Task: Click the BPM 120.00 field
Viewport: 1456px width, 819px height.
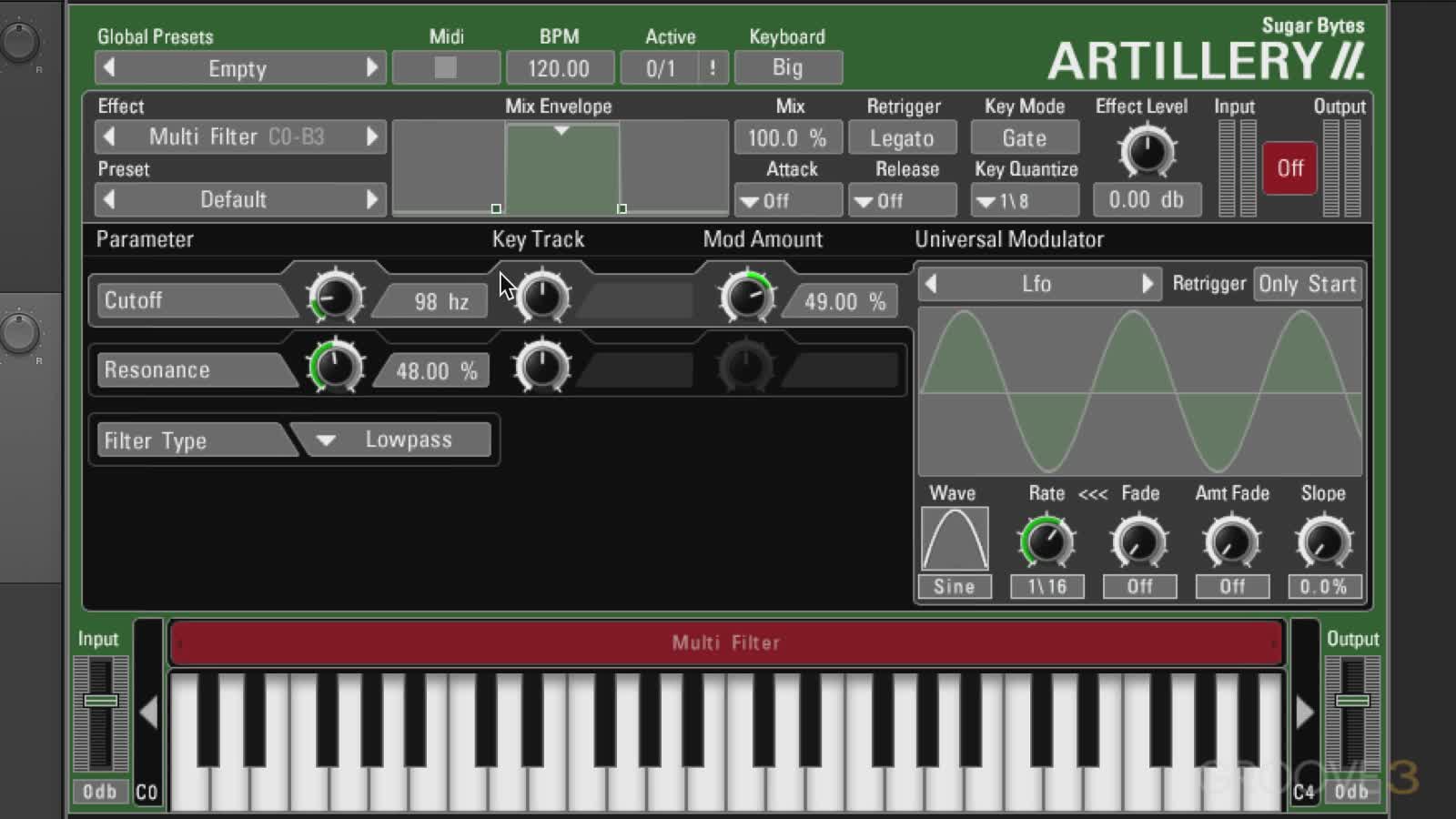Action: (x=559, y=68)
